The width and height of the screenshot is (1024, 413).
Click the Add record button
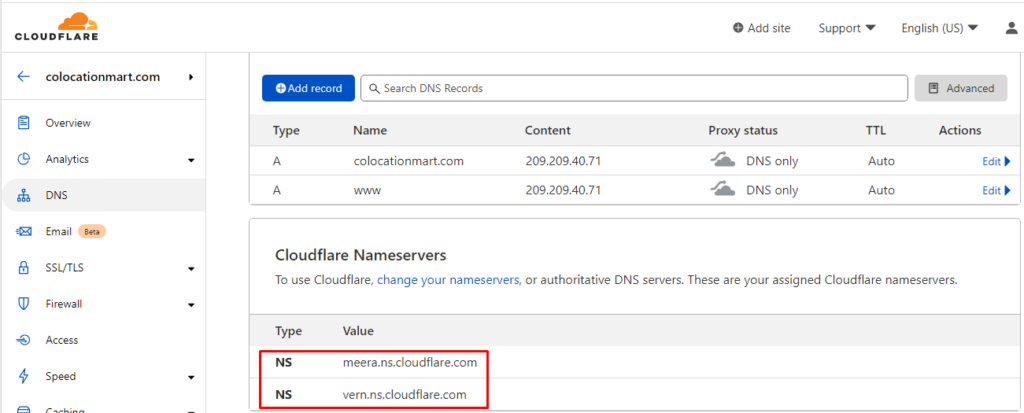308,88
